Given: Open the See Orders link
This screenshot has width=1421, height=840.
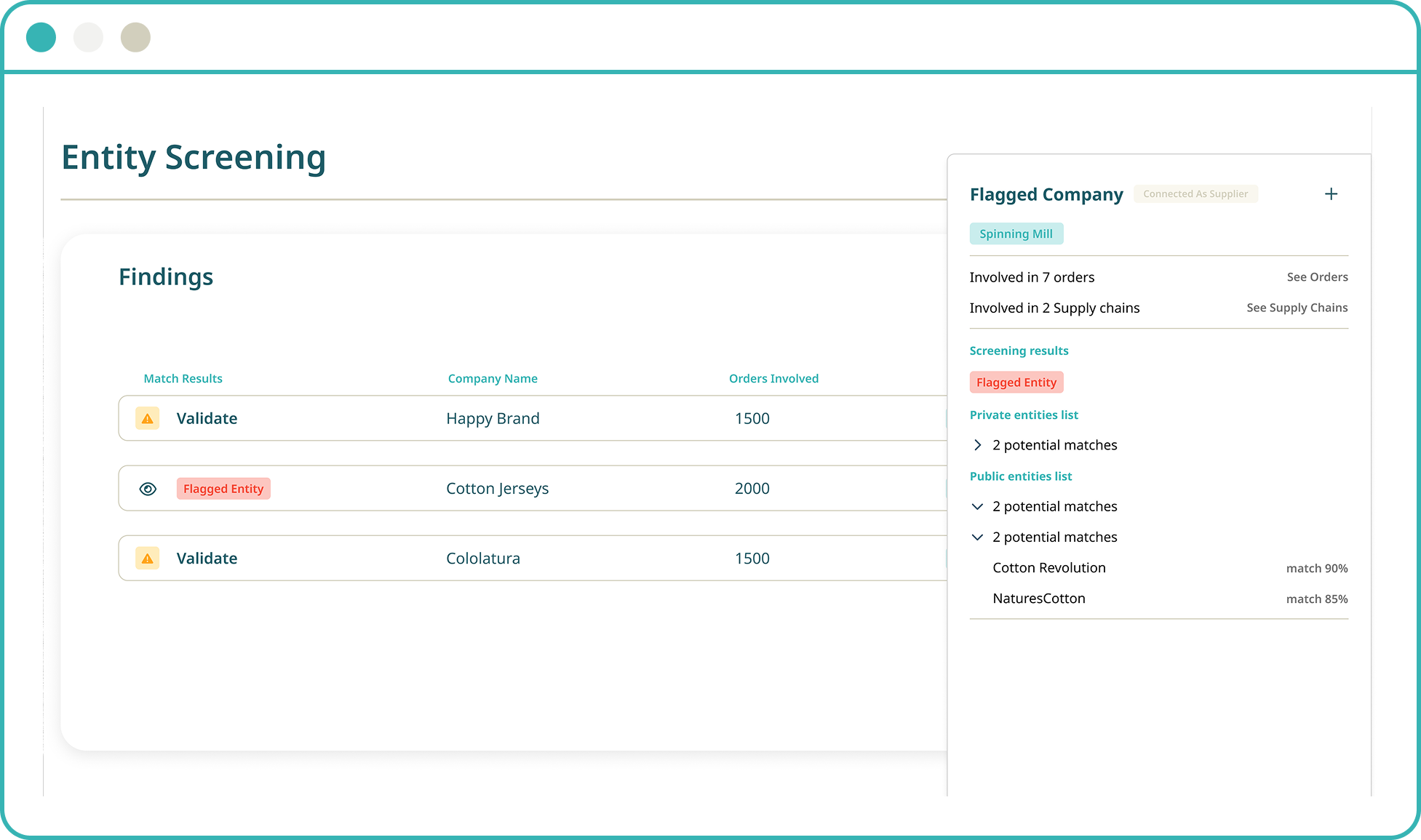Looking at the screenshot, I should (x=1317, y=277).
